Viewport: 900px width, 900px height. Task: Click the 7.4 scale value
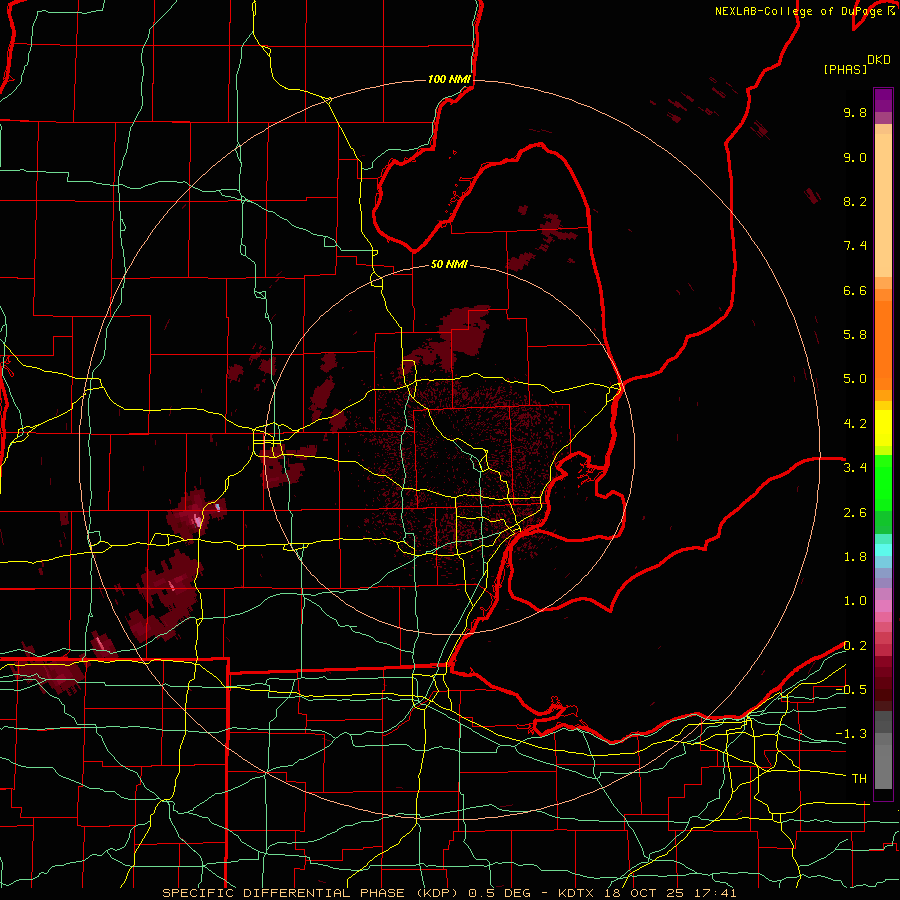click(855, 246)
